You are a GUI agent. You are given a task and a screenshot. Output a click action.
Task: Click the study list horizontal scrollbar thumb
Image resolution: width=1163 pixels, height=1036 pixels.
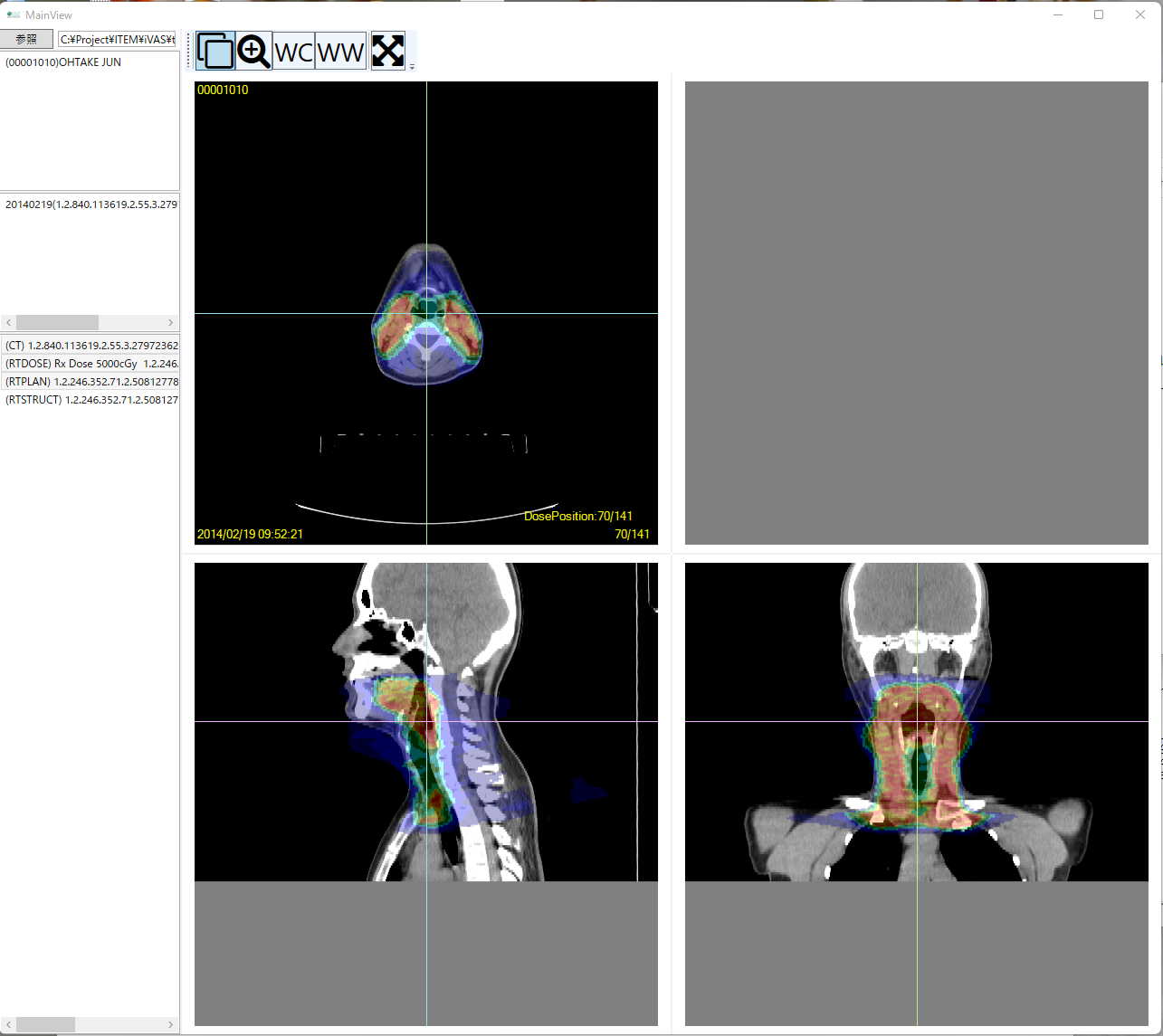[57, 323]
